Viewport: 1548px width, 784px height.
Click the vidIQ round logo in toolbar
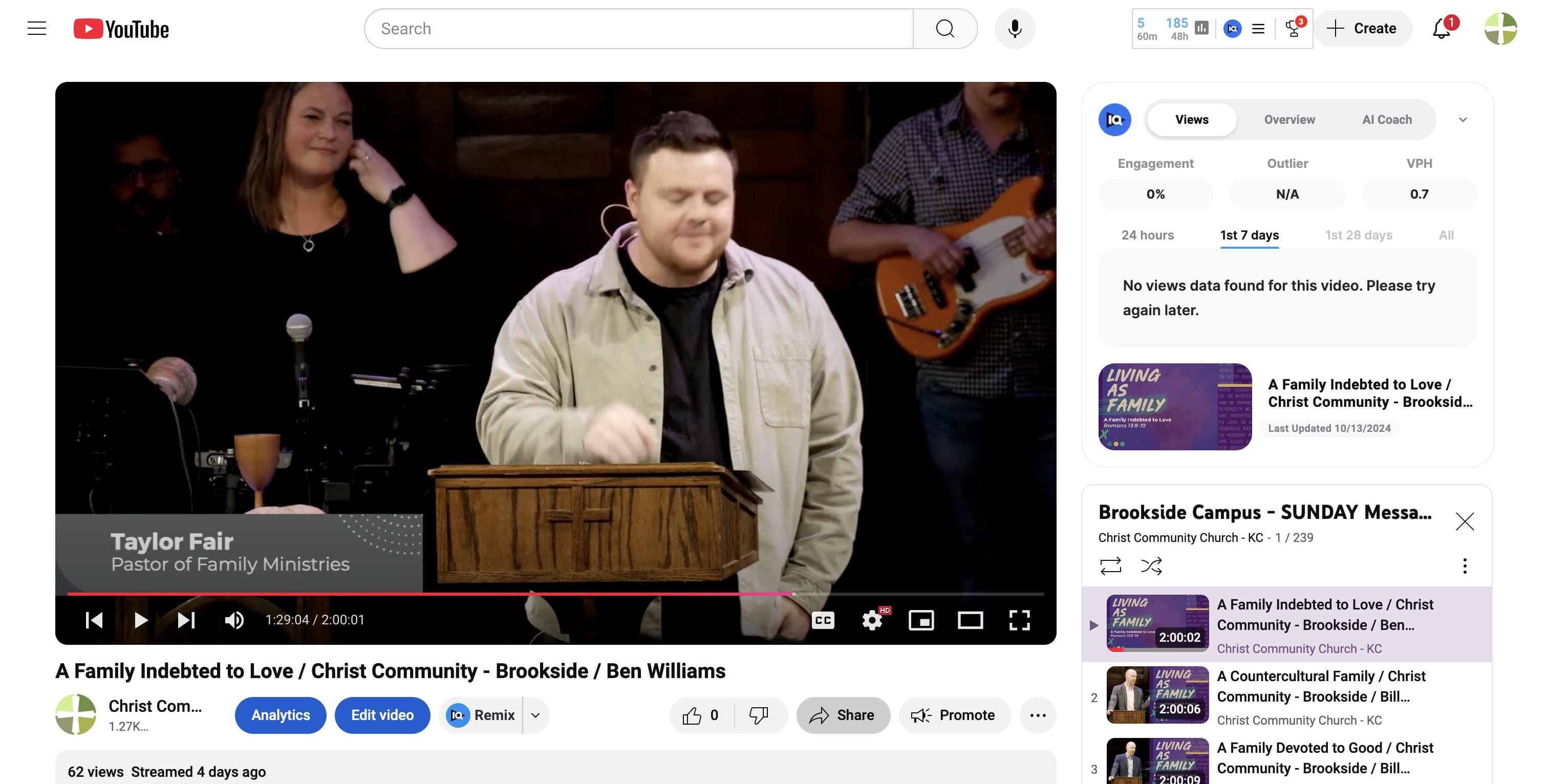(1232, 28)
